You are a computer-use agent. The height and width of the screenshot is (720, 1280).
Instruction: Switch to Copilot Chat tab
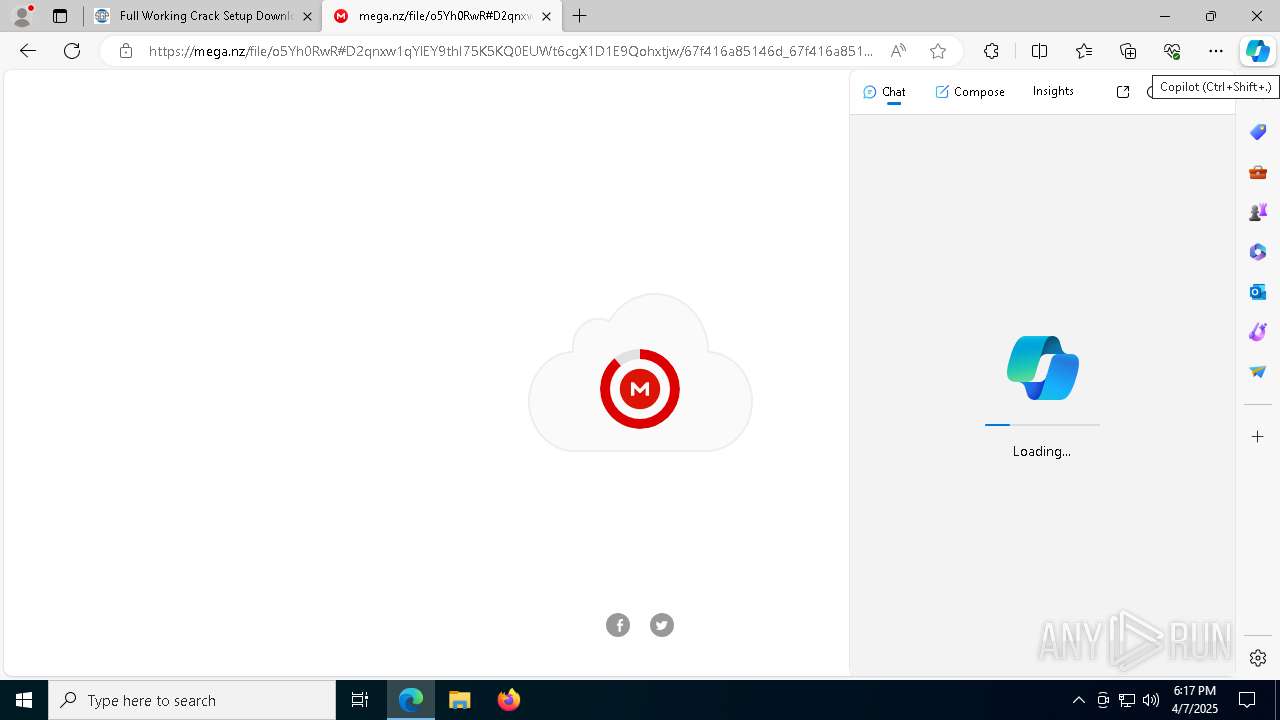tap(884, 92)
